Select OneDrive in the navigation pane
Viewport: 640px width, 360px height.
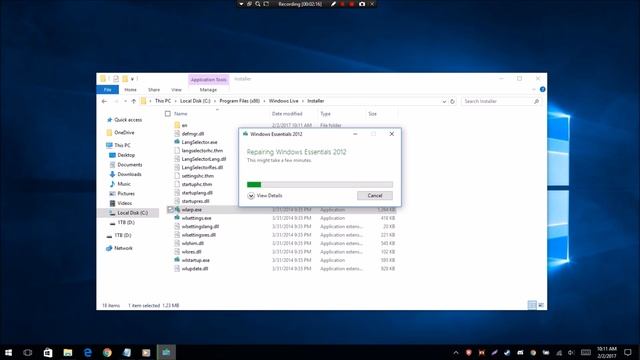tap(124, 132)
